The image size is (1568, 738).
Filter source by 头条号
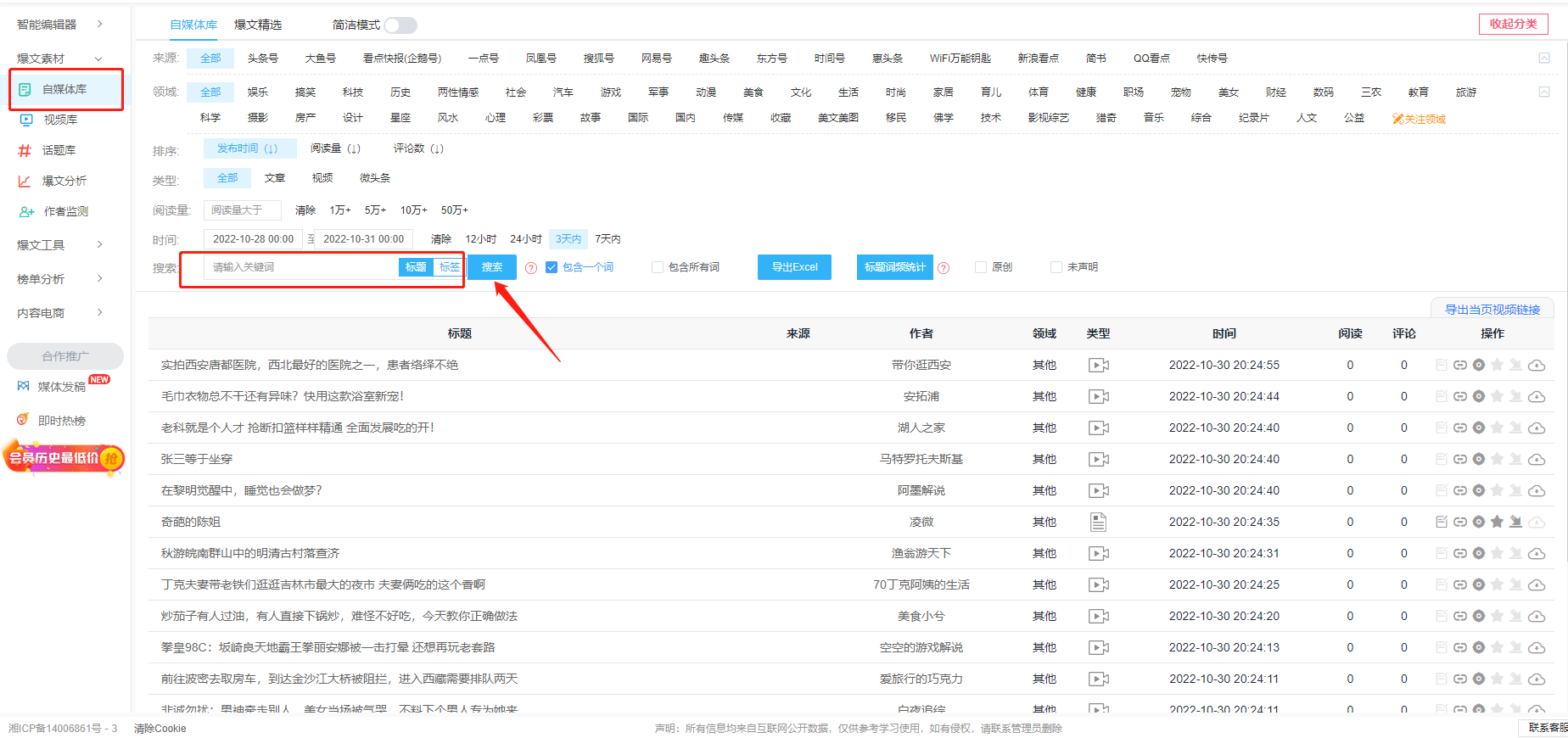click(263, 59)
